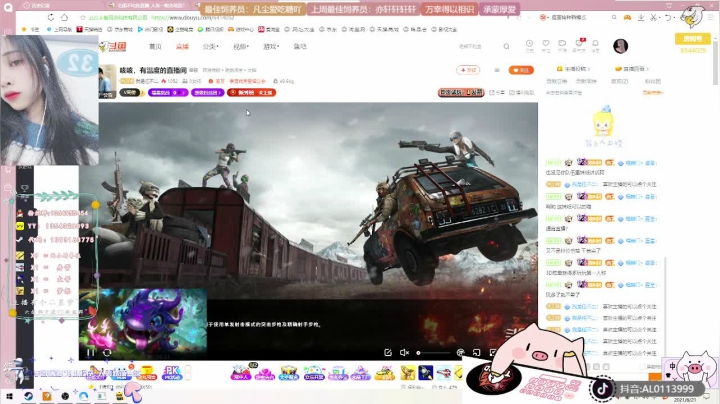
Task: Click the bookmark star in address bar
Action: coord(83,17)
